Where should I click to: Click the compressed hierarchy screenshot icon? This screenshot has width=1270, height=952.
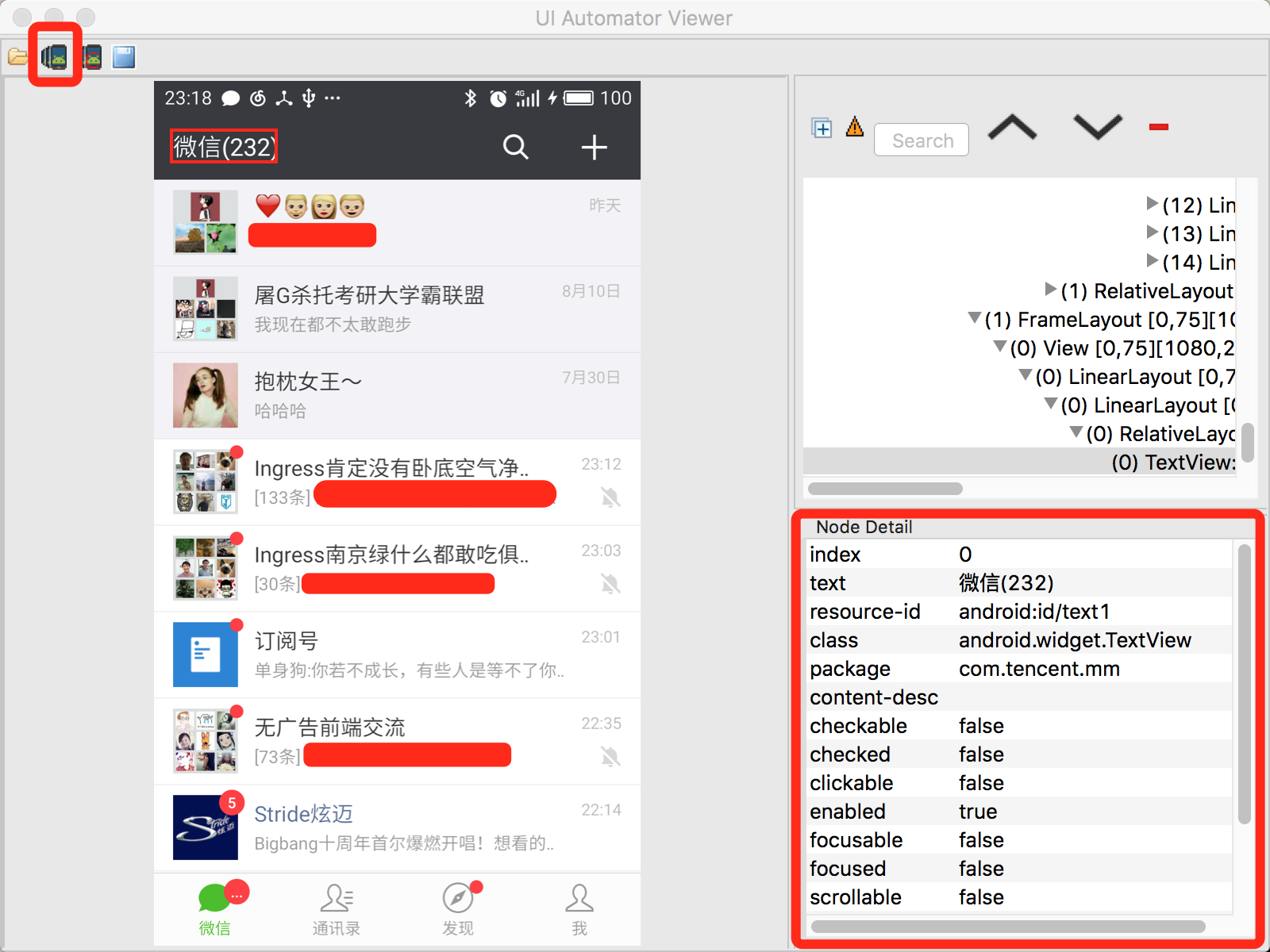click(x=92, y=57)
